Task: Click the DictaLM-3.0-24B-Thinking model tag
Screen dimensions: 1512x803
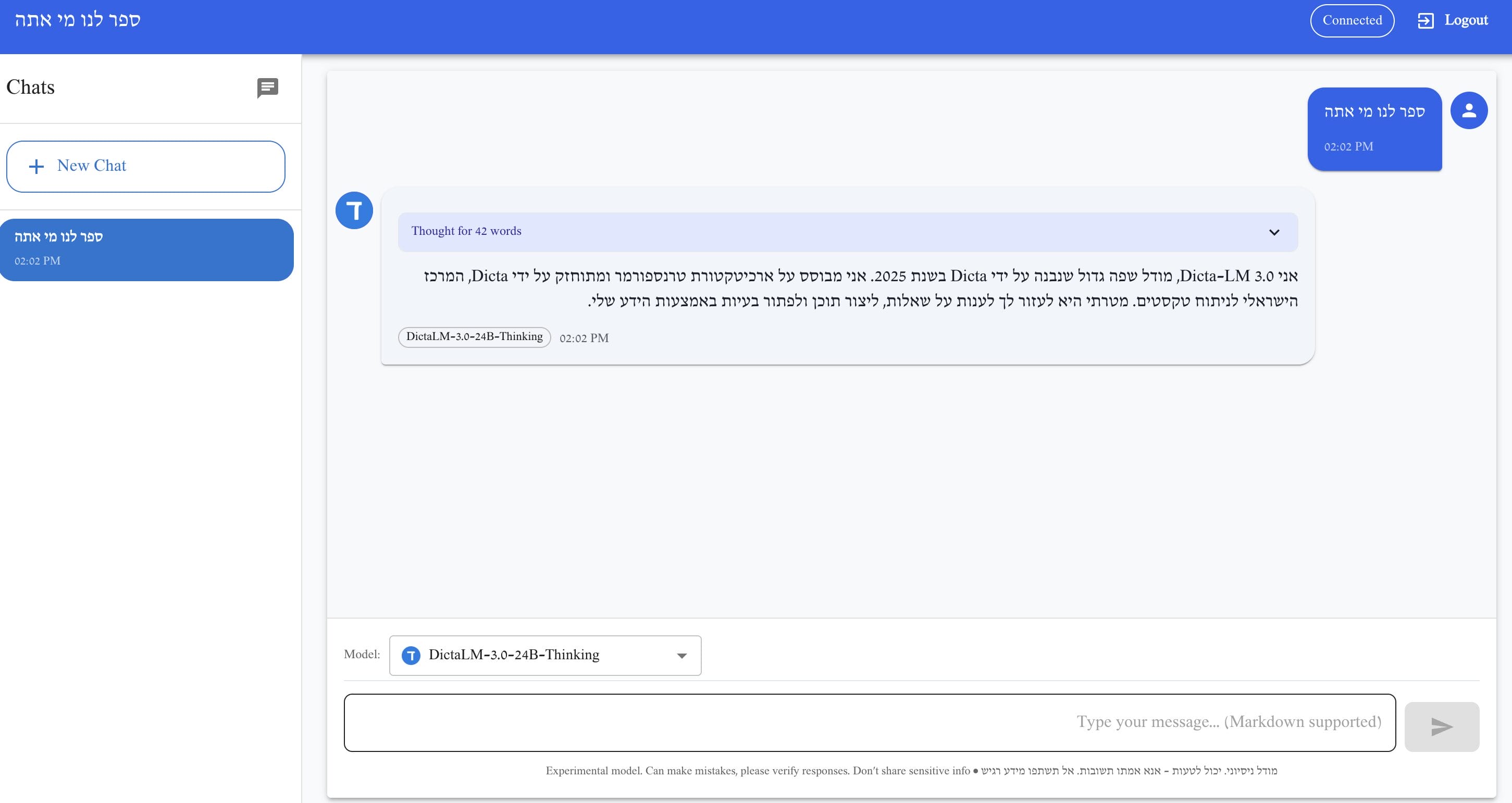Action: tap(474, 337)
